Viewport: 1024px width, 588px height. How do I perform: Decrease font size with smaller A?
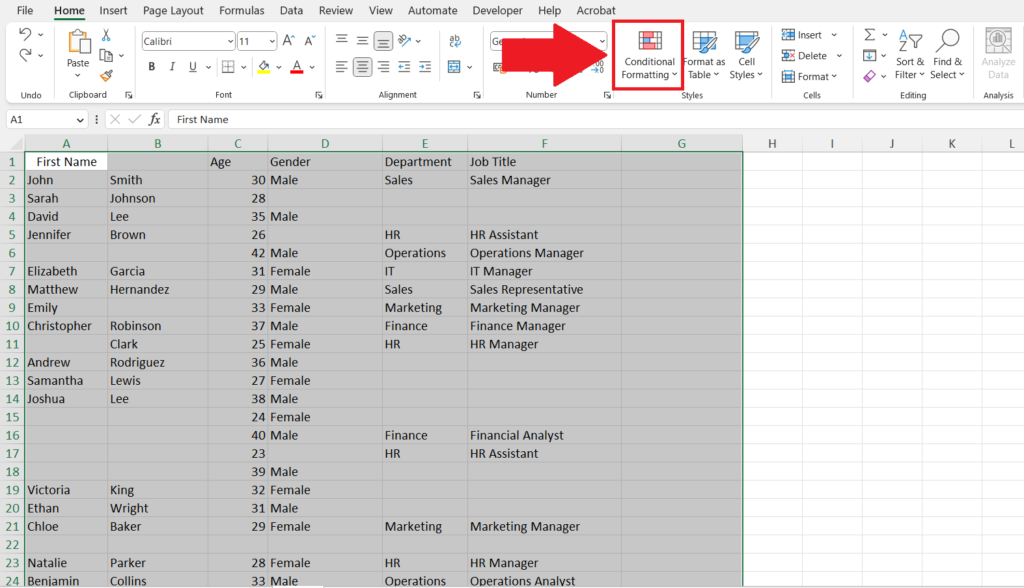tap(310, 41)
